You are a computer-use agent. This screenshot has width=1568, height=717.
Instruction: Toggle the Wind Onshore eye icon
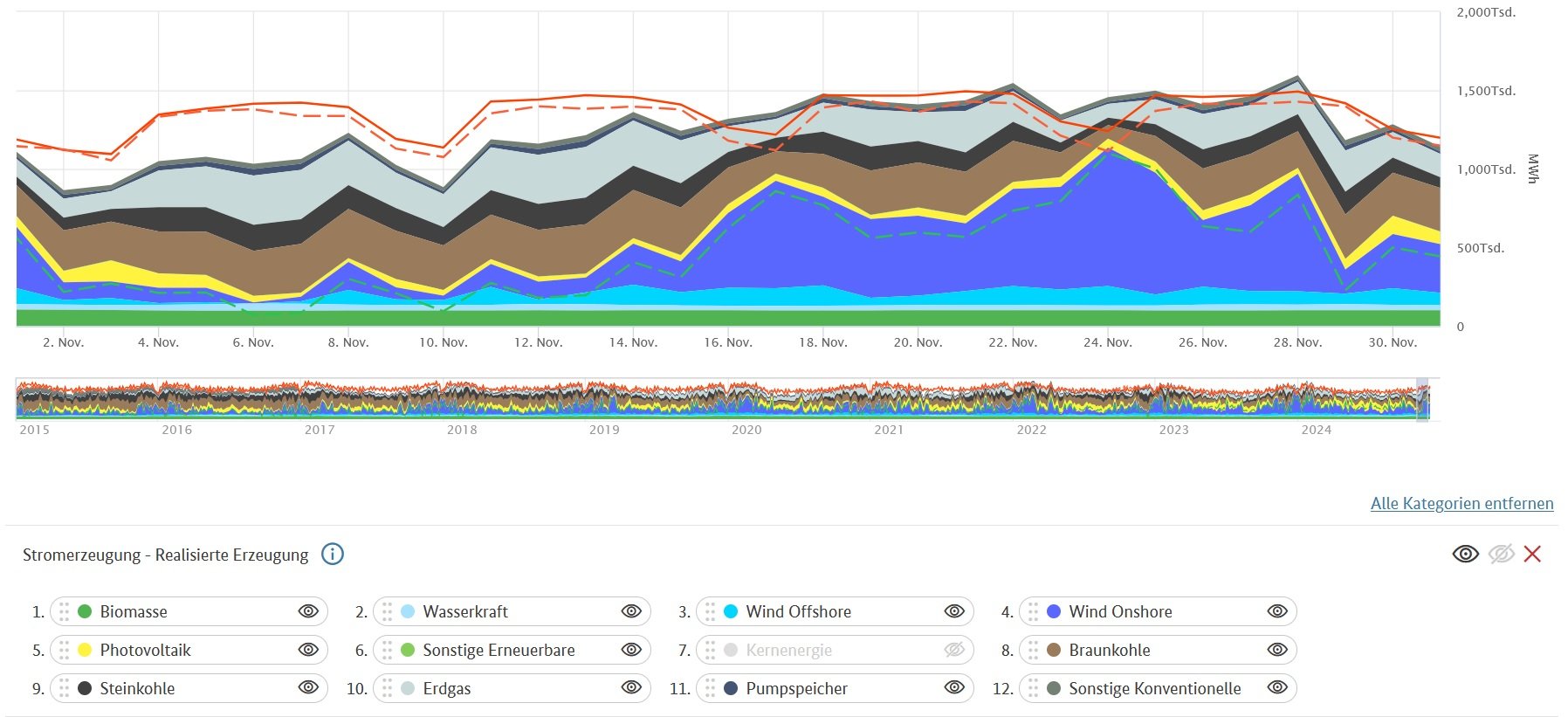pos(1277,611)
